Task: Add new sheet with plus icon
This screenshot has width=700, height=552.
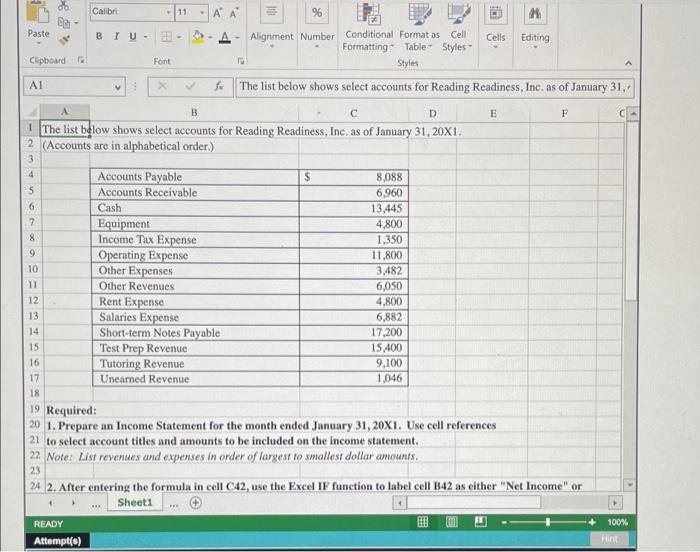Action: (196, 503)
